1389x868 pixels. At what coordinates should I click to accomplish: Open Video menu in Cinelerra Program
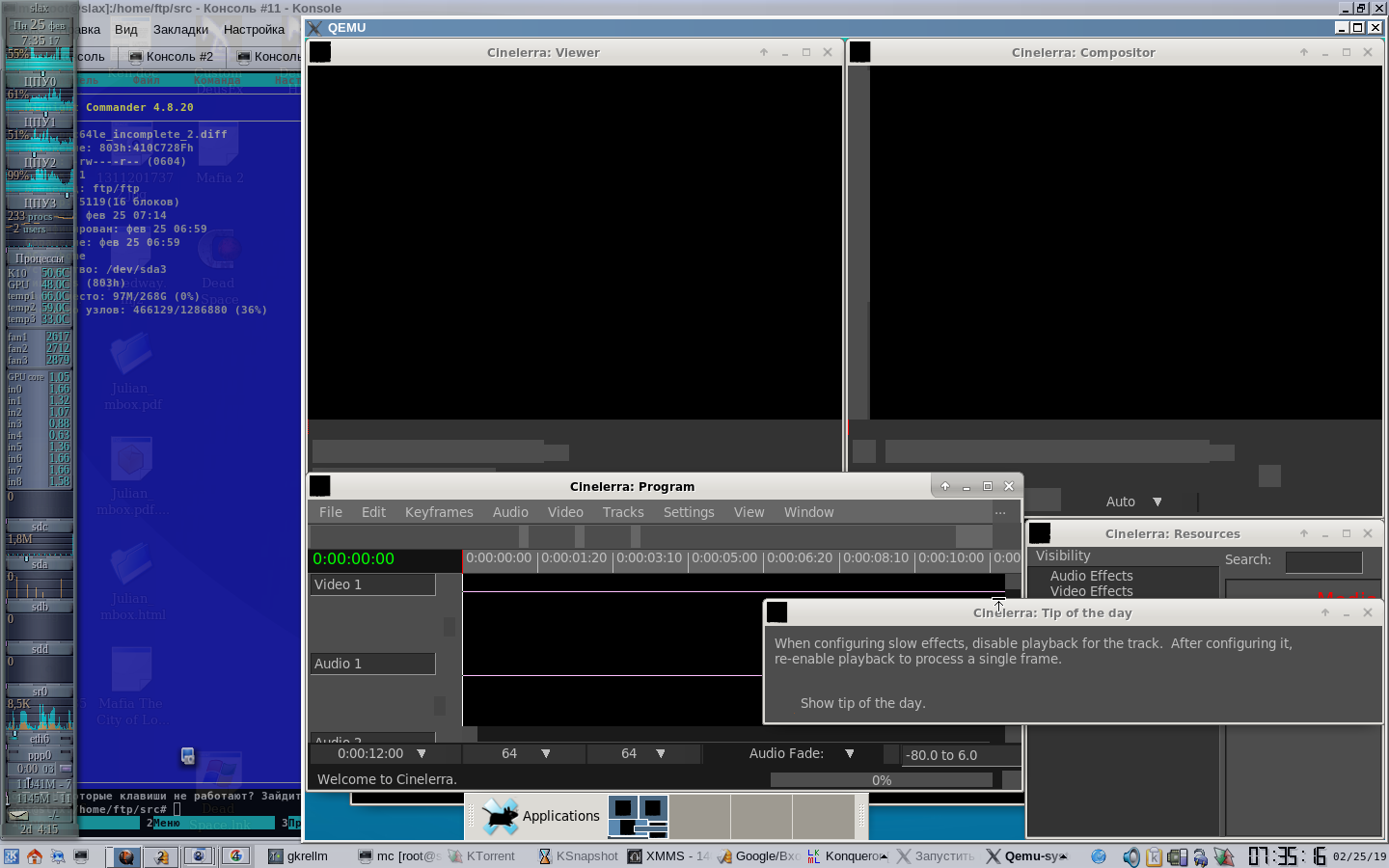[x=565, y=512]
